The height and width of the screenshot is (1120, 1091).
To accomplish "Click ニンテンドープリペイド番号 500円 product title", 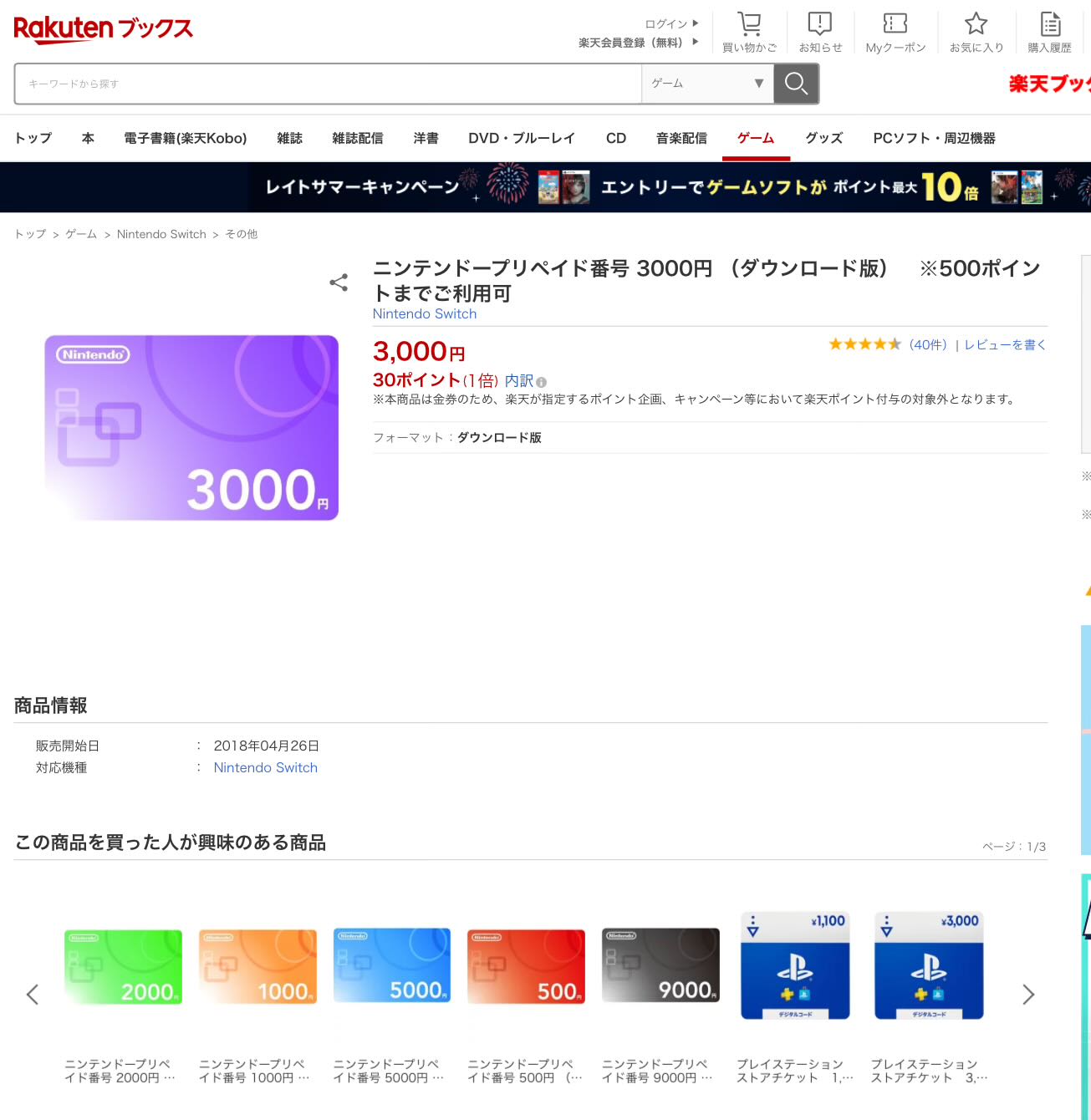I will tap(525, 1071).
